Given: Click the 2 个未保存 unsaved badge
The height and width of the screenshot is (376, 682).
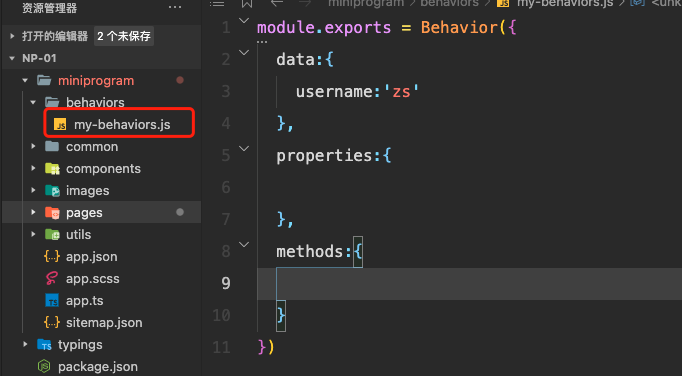Looking at the screenshot, I should tap(124, 36).
